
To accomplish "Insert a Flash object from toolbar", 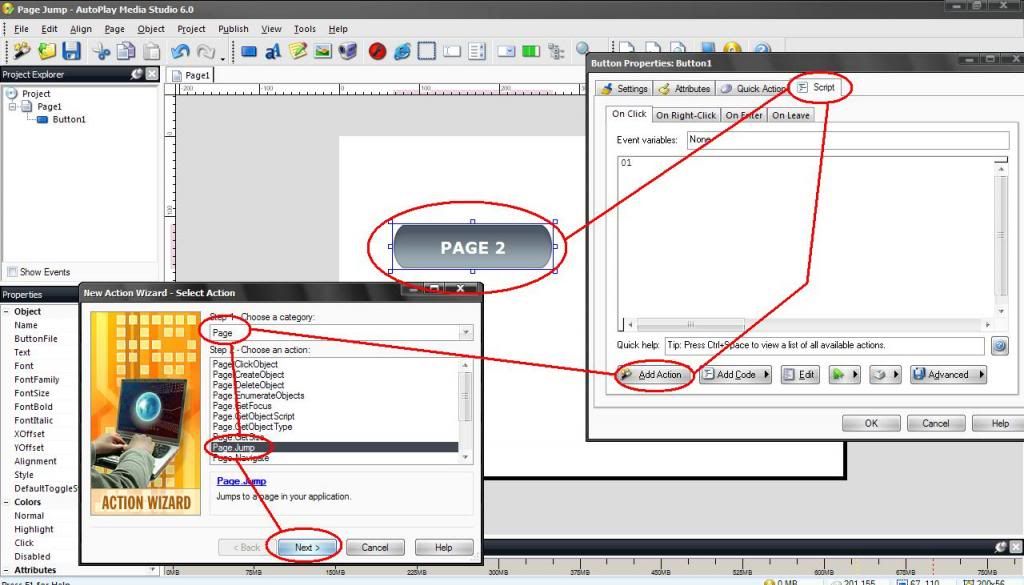I will [377, 51].
